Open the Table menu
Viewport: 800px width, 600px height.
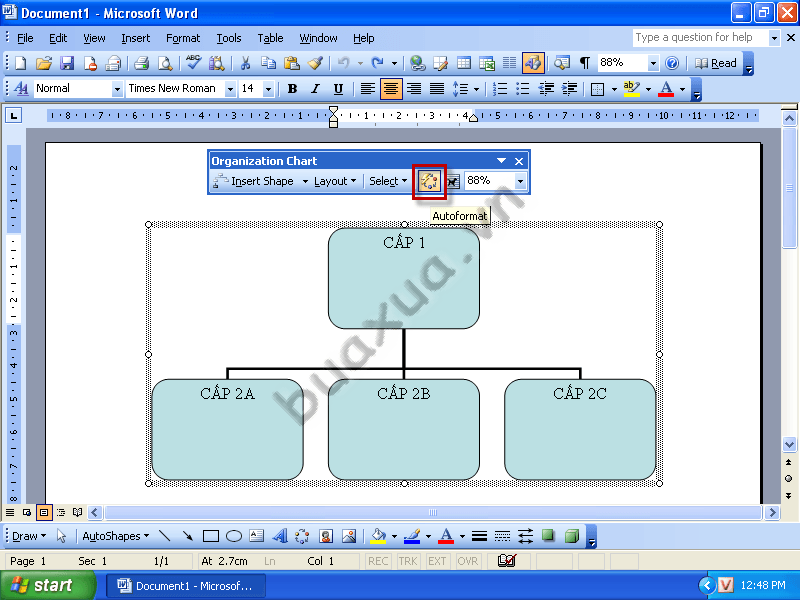point(270,38)
